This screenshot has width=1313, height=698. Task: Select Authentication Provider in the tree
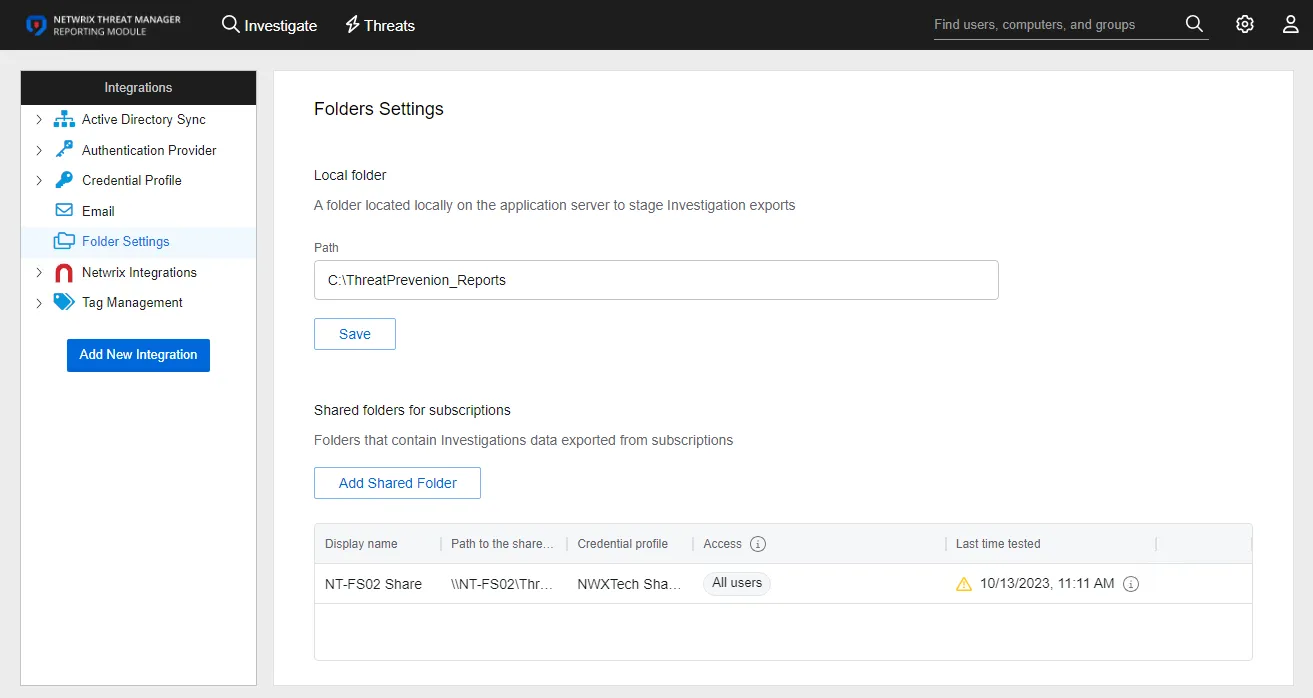click(149, 150)
